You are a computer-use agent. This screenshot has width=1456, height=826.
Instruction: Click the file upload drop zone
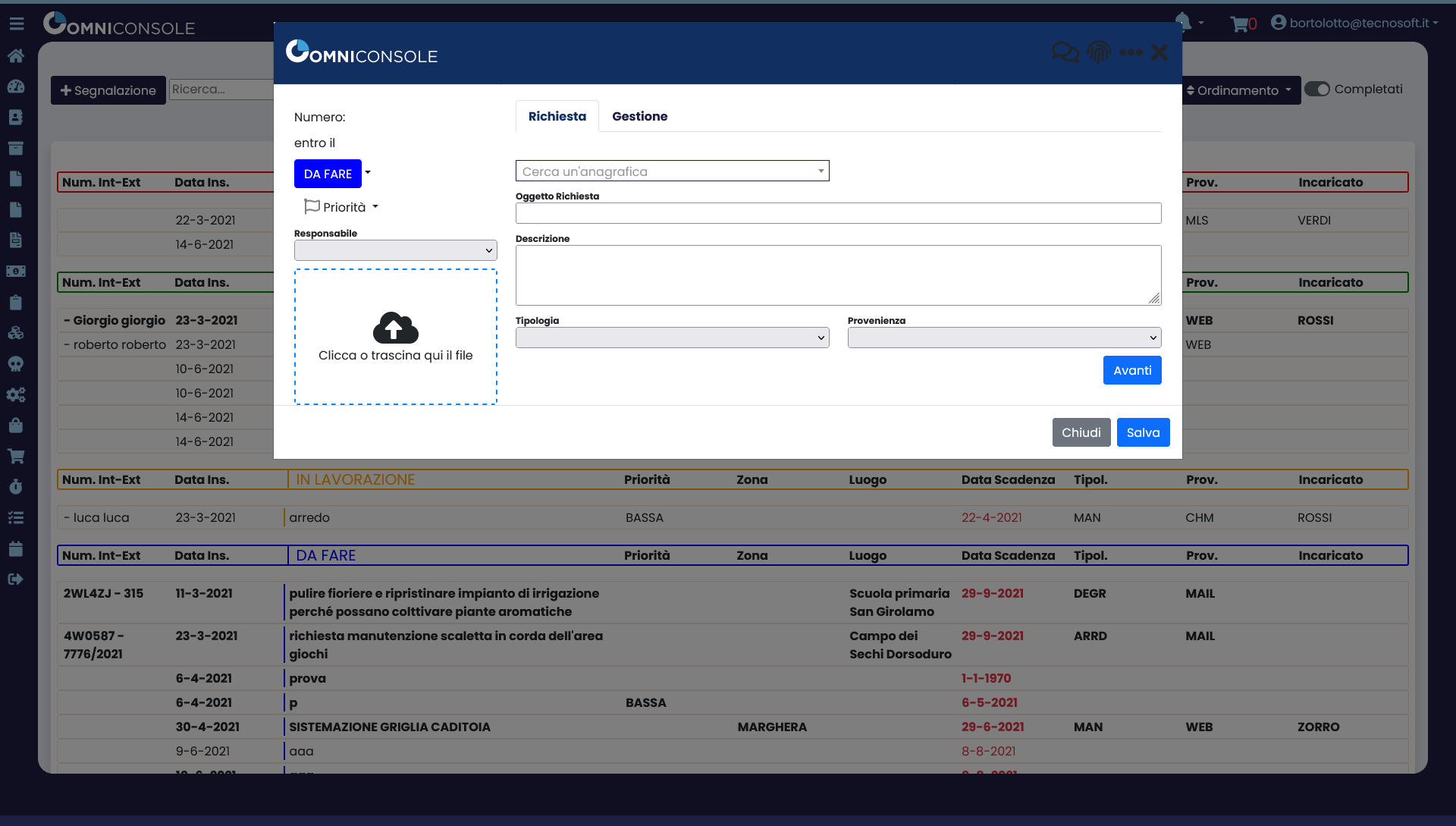395,337
